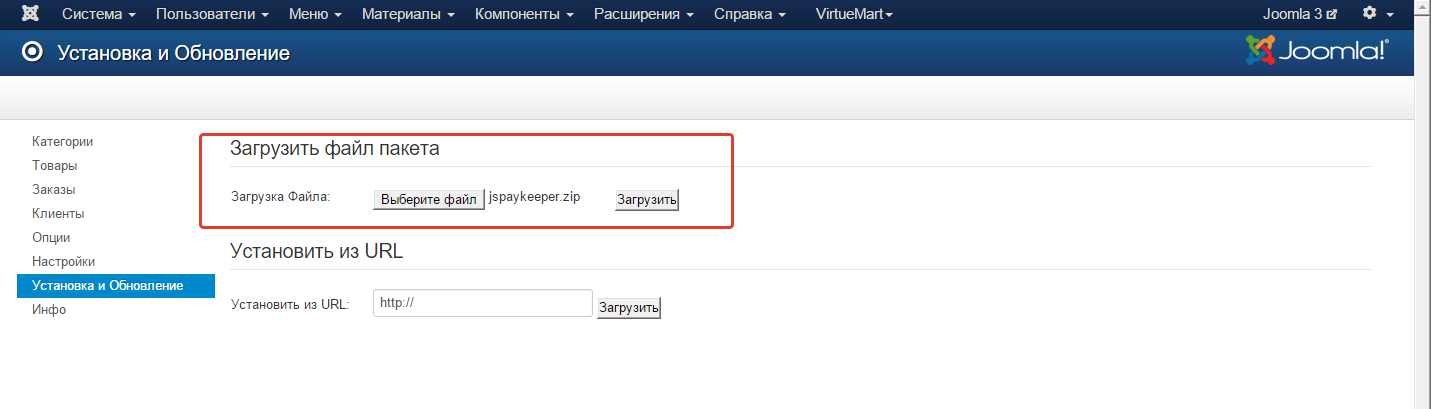Open the Меню dropdown
Screen dimensions: 1431x409
point(315,15)
